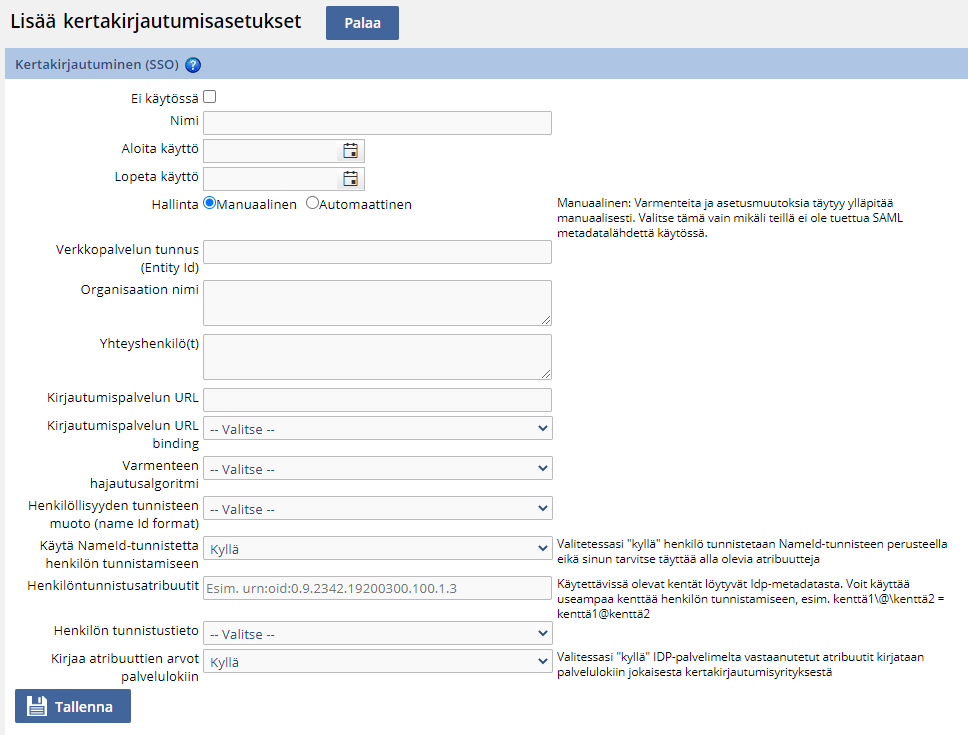Viewport: 968px width, 735px height.
Task: Click the Verkkopalvelun tunnus (Entity Id) field
Action: point(377,251)
